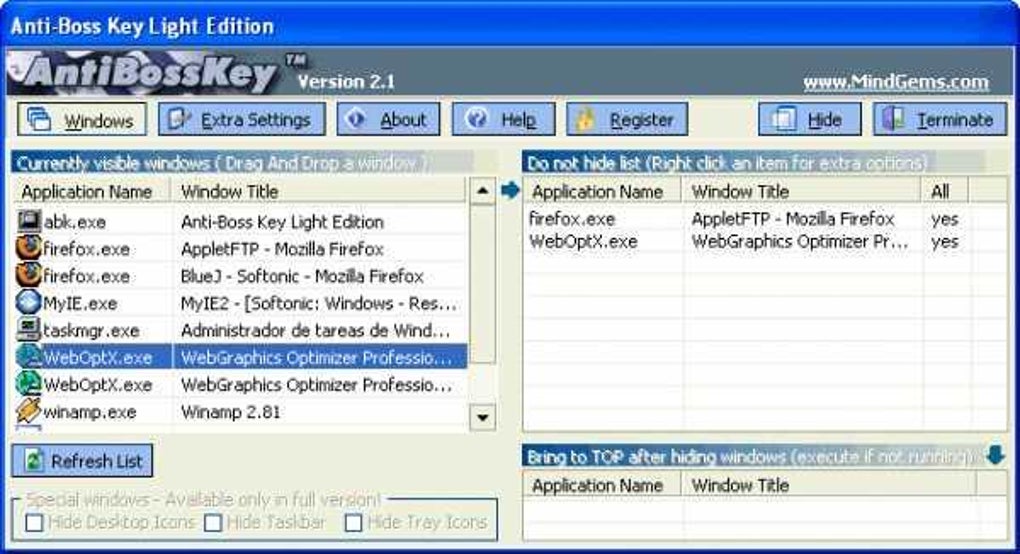Click 'WebGraphics Optimizer Pr...' in do-not-hide list
Image resolution: width=1020 pixels, height=554 pixels.
(x=800, y=241)
